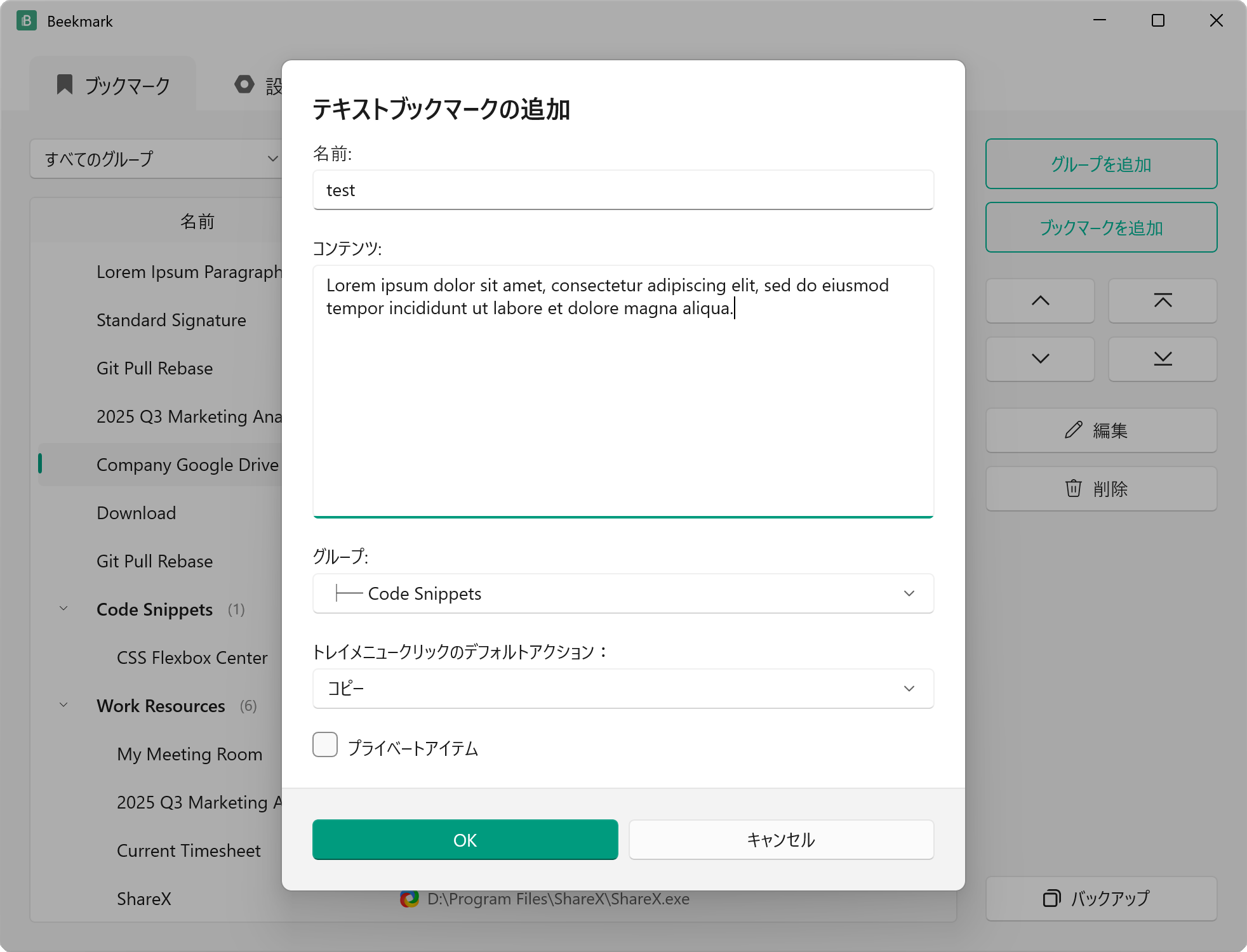The width and height of the screenshot is (1247, 952).
Task: Click the D:\Program Files\ShareX\ShareX.exe path
Action: (x=558, y=899)
